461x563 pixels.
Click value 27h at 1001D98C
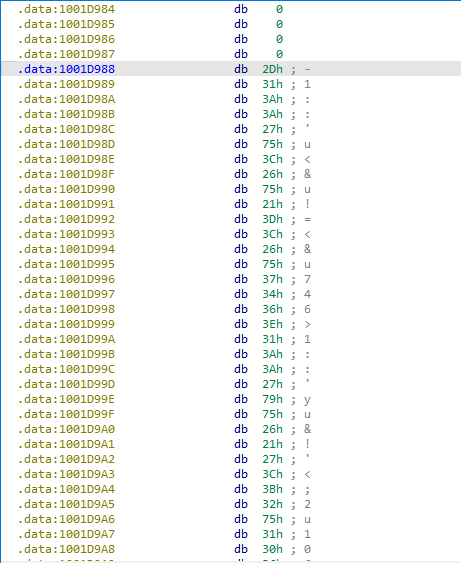[x=272, y=129]
